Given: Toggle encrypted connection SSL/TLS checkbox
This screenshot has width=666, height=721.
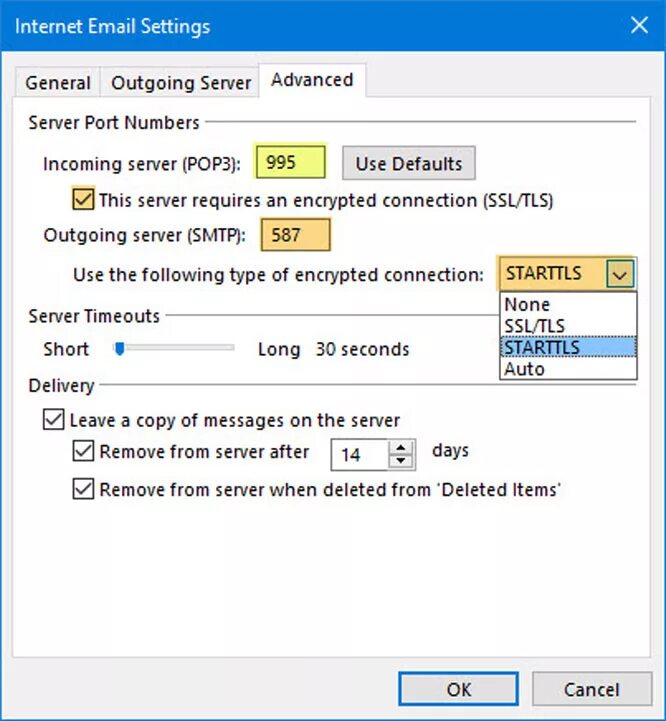Looking at the screenshot, I should (x=83, y=200).
